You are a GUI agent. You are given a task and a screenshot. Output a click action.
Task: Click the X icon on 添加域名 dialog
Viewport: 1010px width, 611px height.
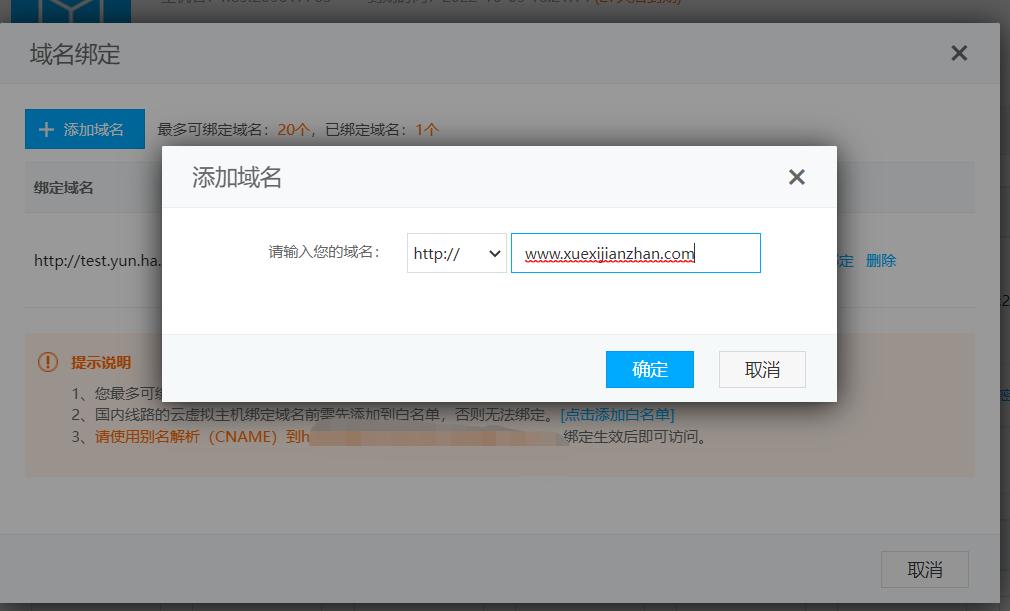click(x=797, y=177)
